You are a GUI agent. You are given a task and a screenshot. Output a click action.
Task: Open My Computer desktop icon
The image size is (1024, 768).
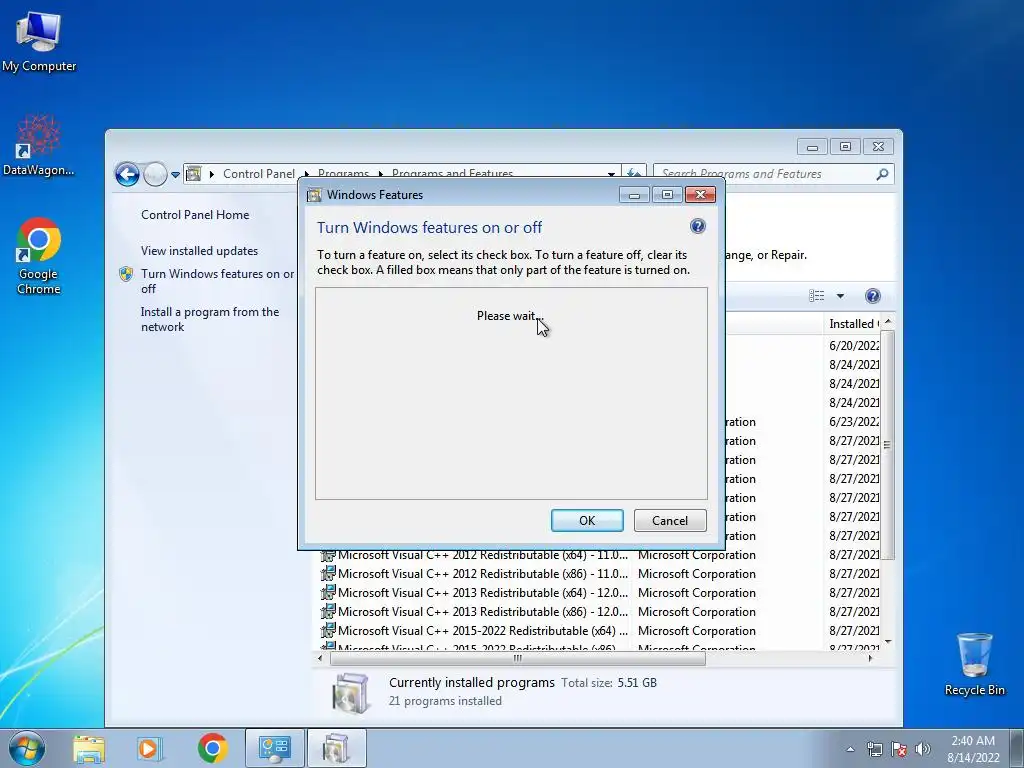pos(39,40)
